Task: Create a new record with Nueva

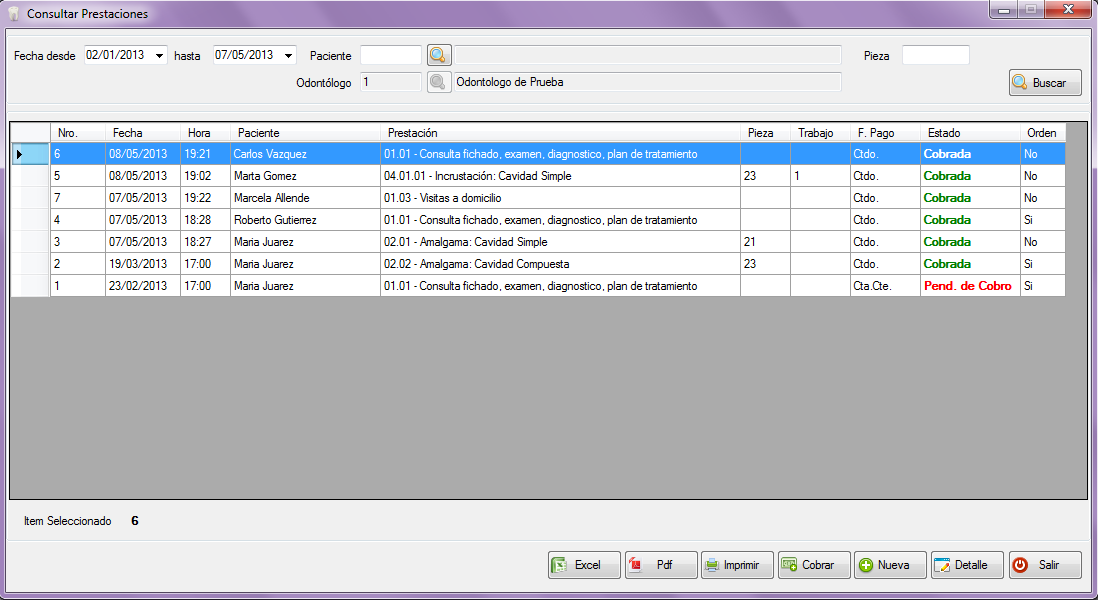Action: [890, 565]
